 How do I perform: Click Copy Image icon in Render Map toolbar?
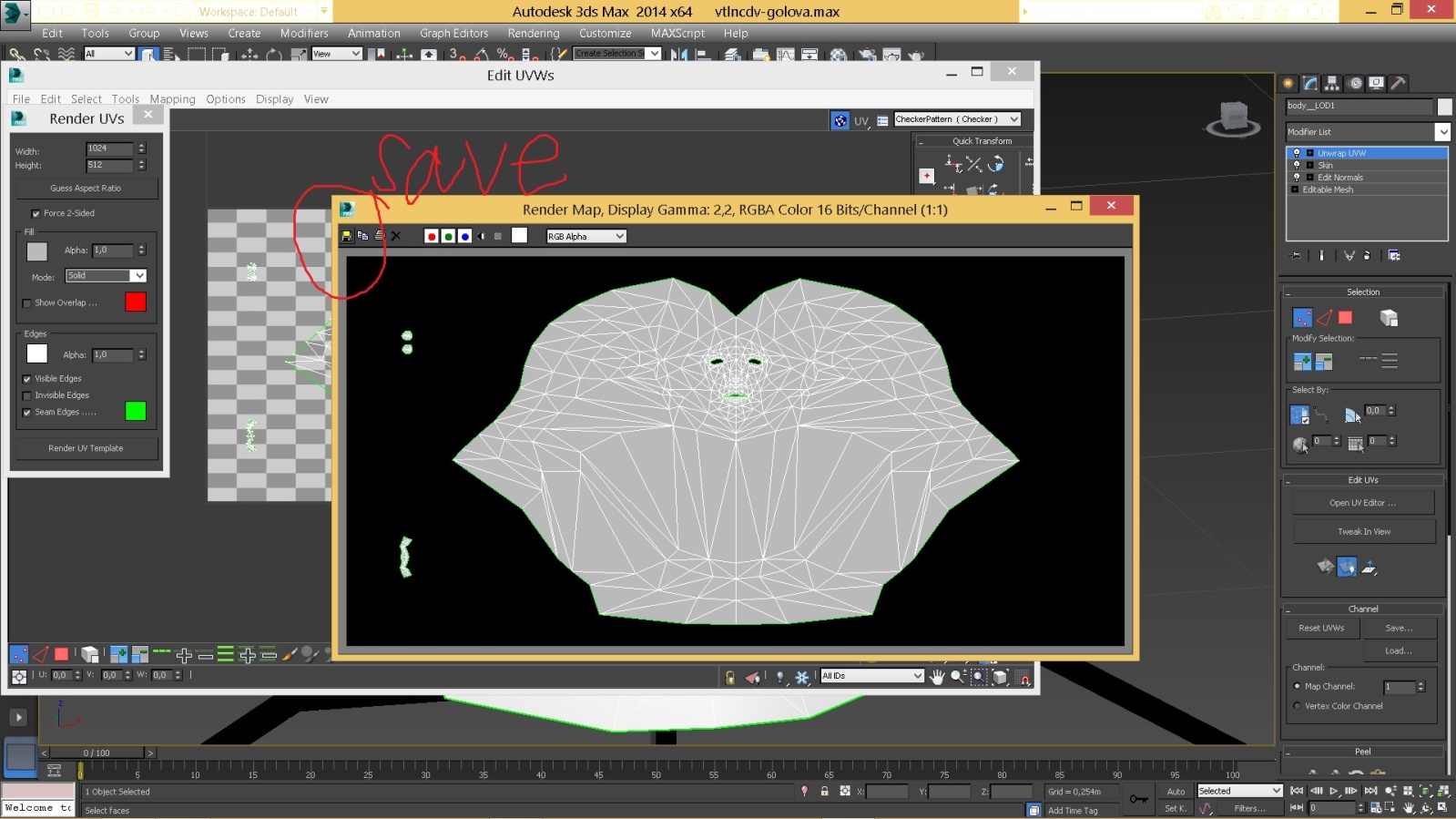(x=362, y=236)
